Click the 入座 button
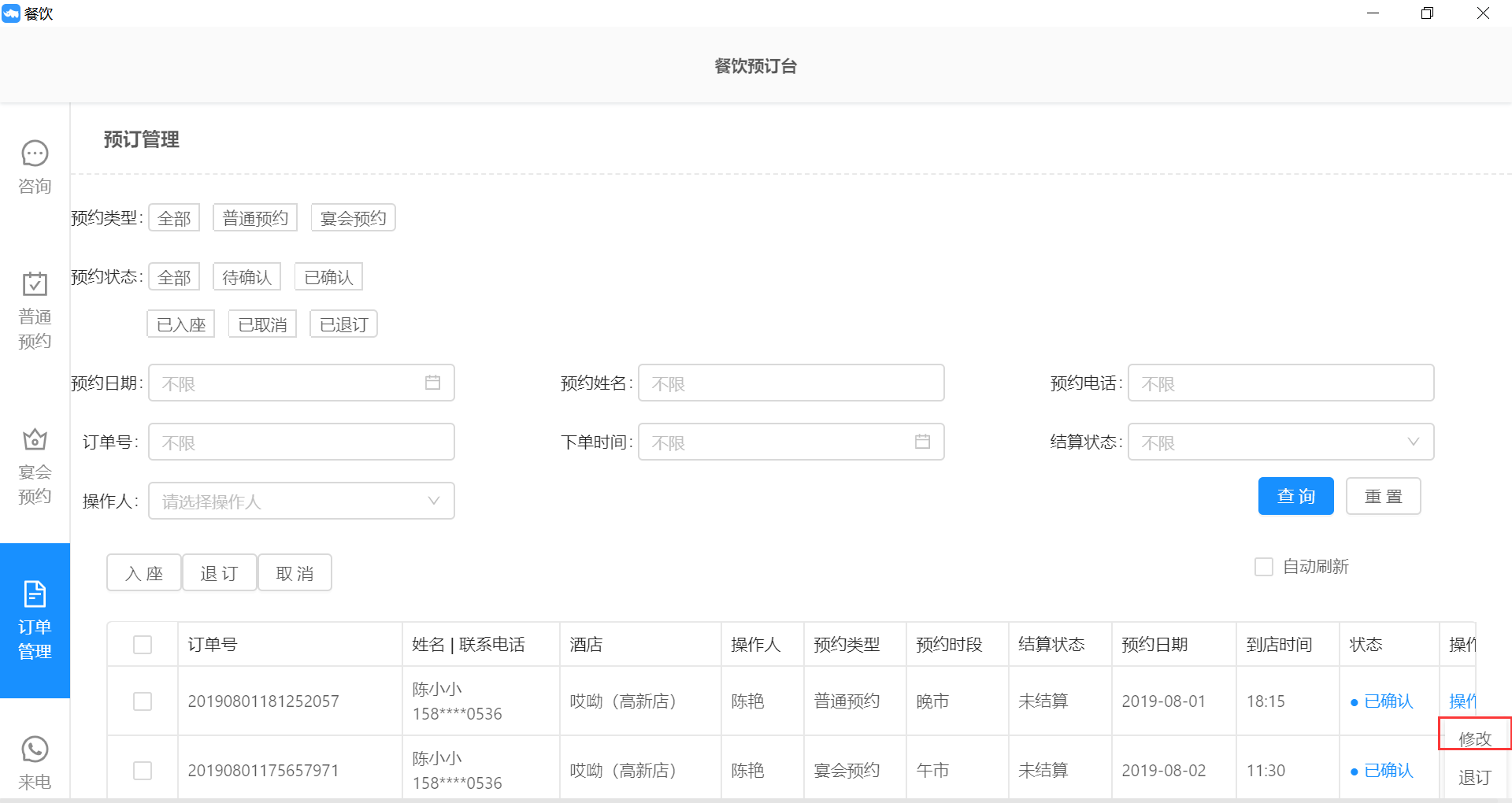Viewport: 1512px width, 803px height. pos(144,573)
